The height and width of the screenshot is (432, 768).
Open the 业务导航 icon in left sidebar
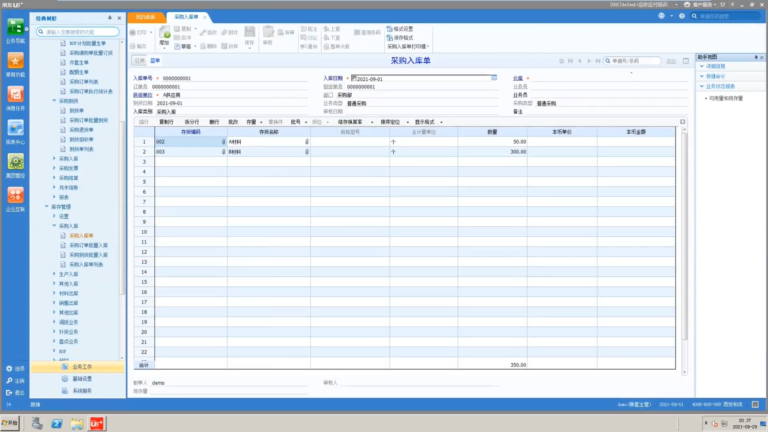(15, 27)
